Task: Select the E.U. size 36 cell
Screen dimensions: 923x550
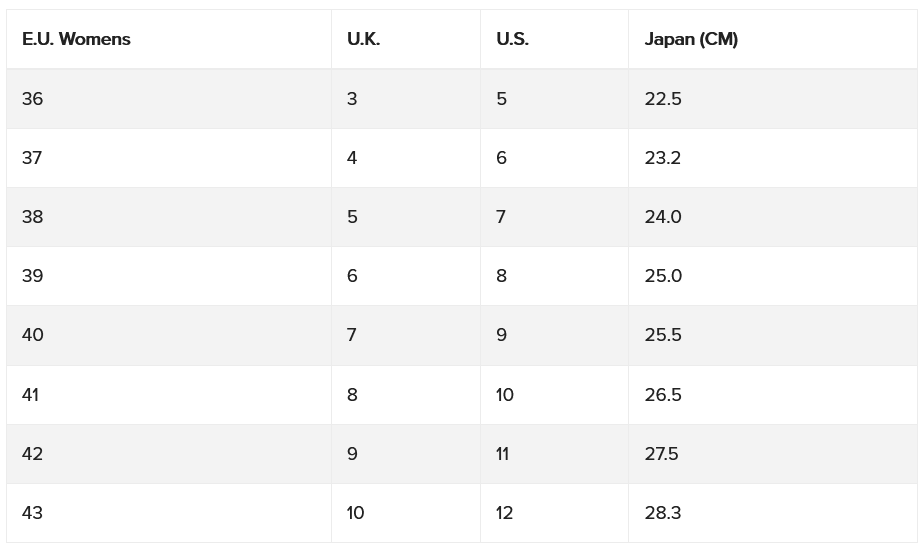Action: click(169, 98)
